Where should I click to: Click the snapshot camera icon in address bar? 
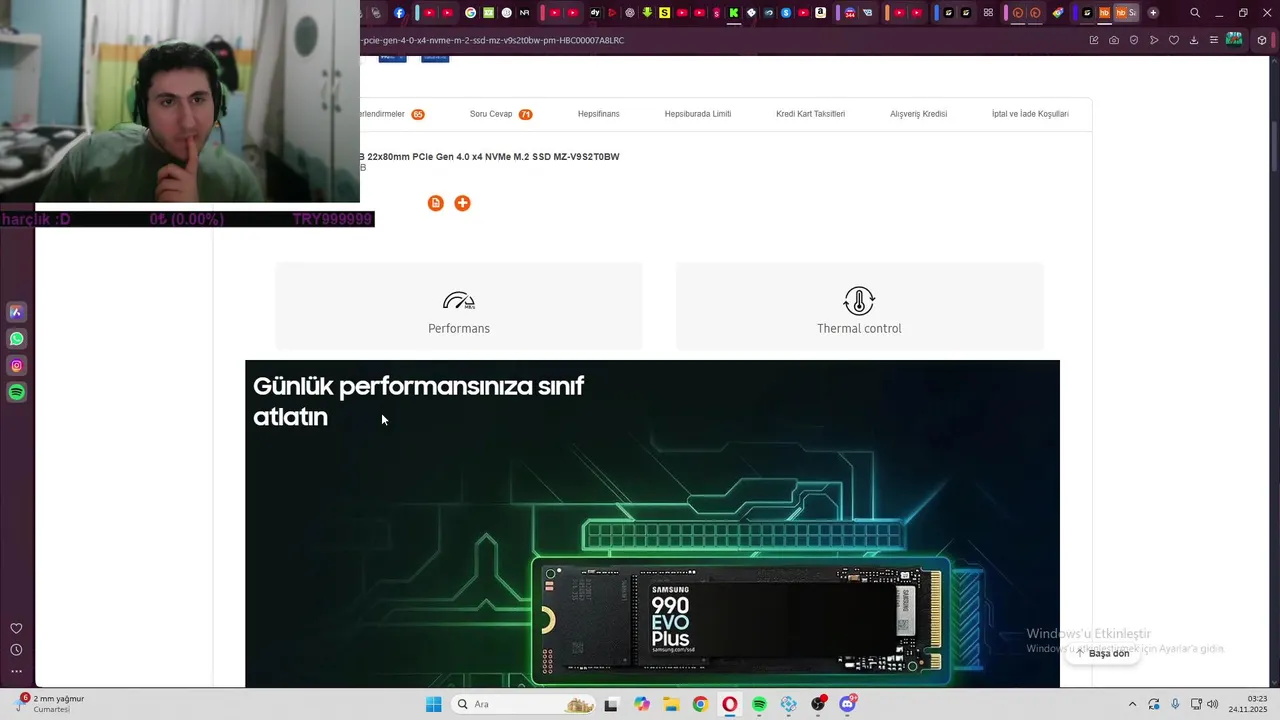[1114, 40]
